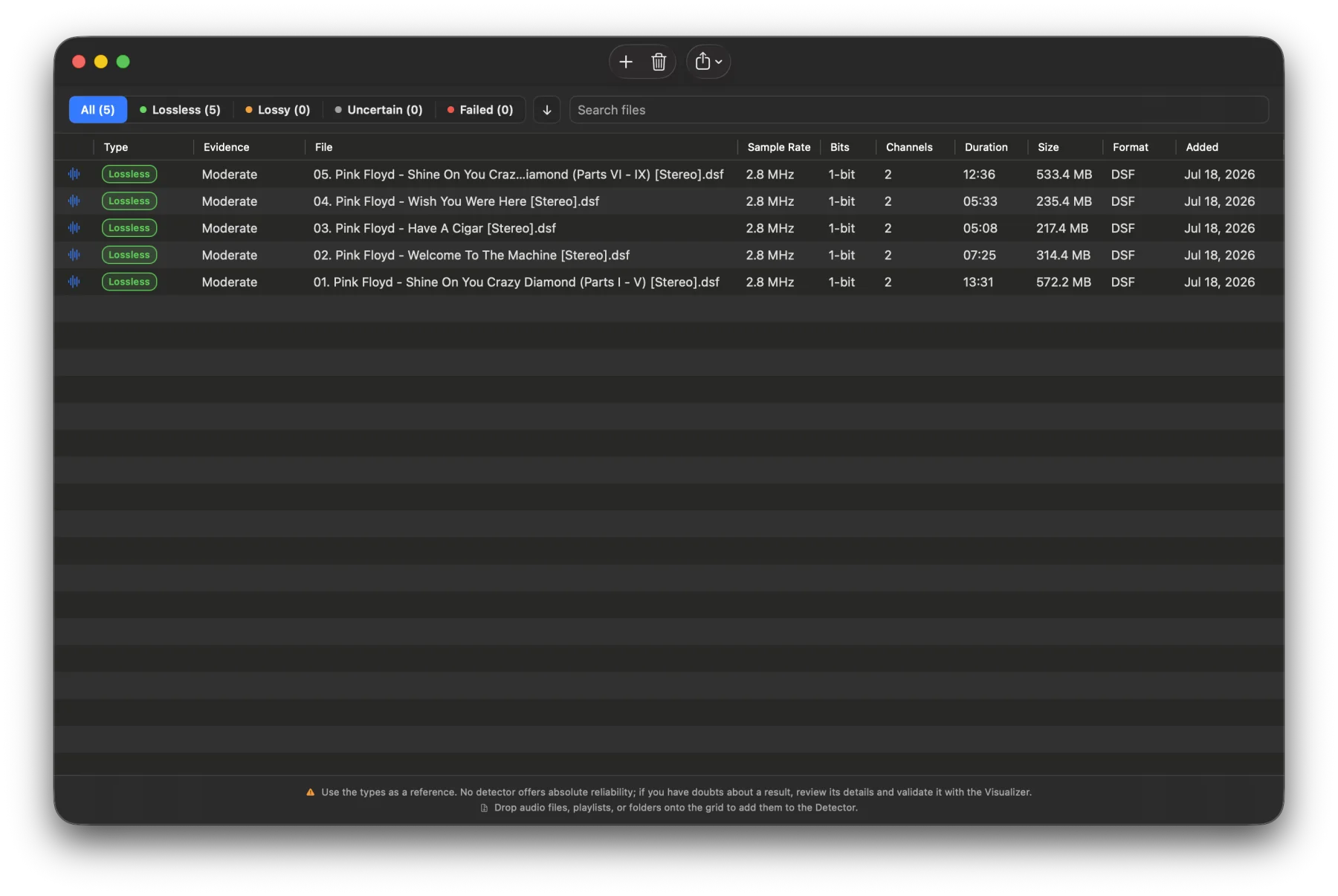The width and height of the screenshot is (1338, 896).
Task: Click size 217.4 MB cell
Action: pos(1061,227)
